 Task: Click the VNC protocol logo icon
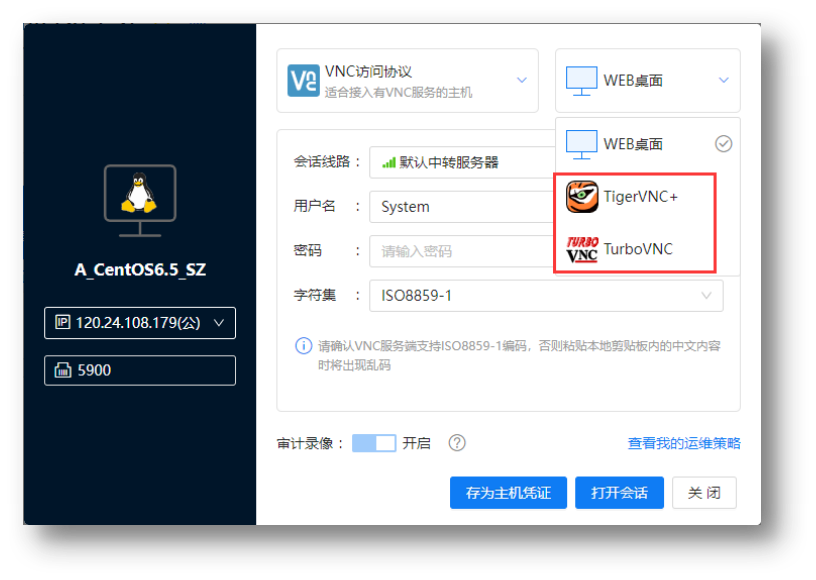click(303, 81)
